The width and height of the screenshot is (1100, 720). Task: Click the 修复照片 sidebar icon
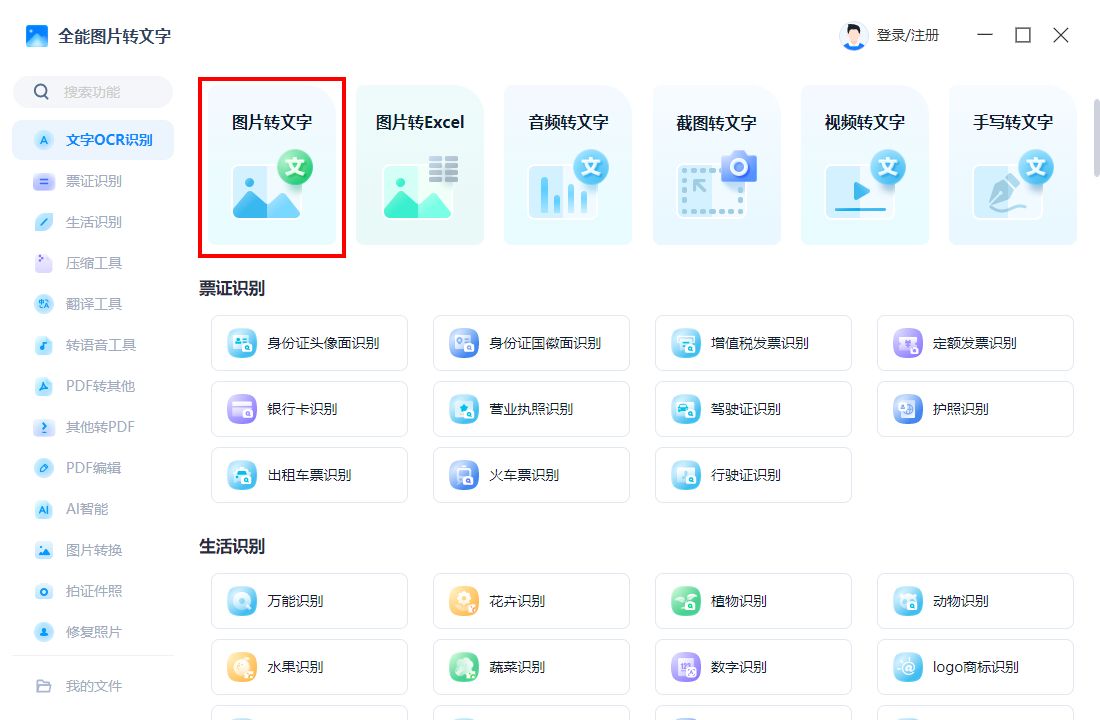pos(43,632)
